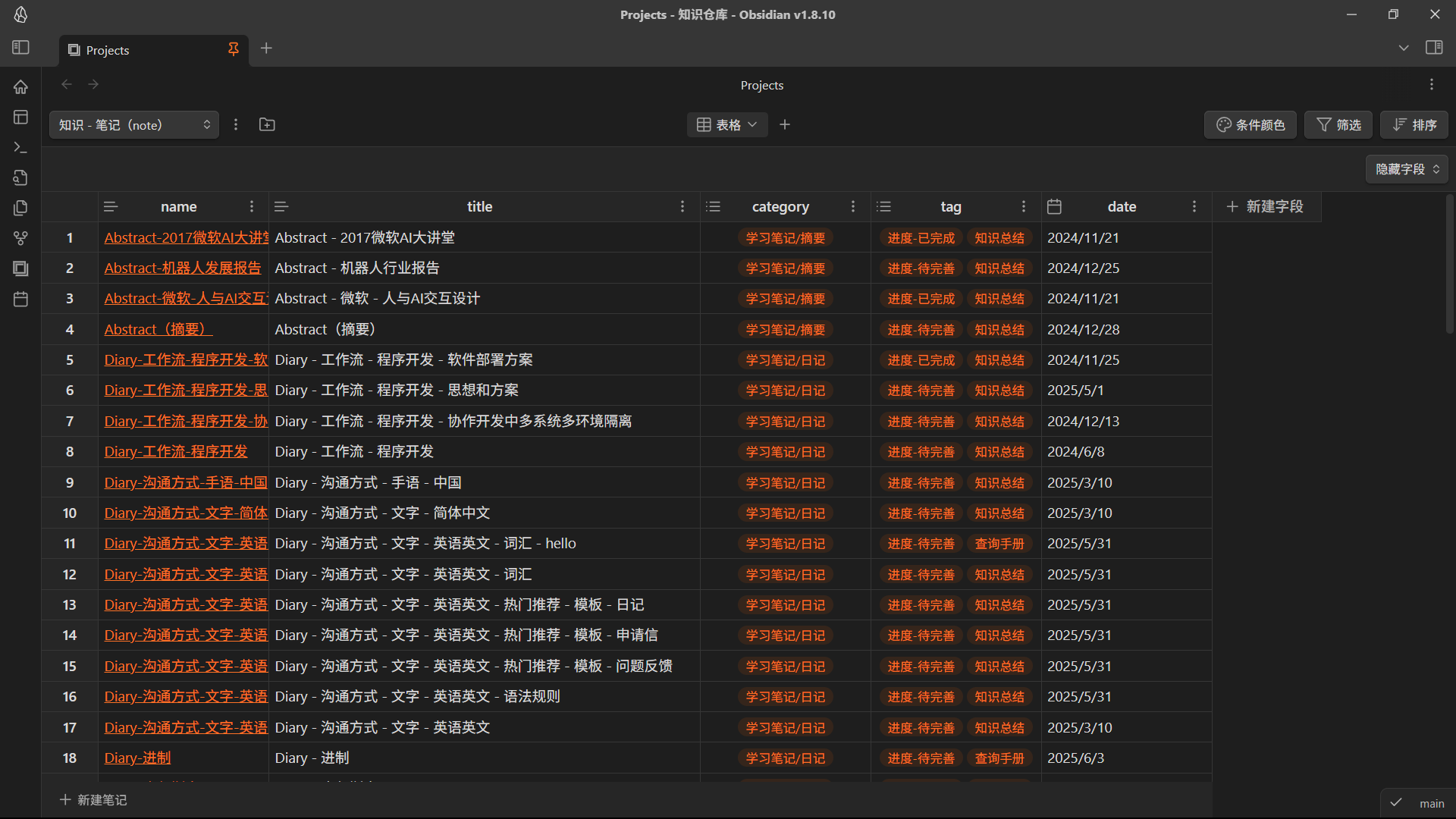The width and height of the screenshot is (1456, 819).
Task: Add a new view with plus icon
Action: click(x=785, y=124)
